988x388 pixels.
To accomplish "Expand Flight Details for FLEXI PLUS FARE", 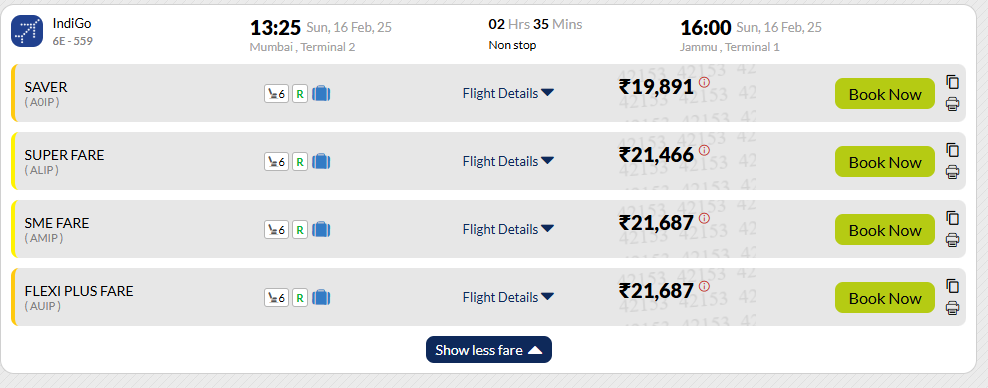I will (x=508, y=297).
